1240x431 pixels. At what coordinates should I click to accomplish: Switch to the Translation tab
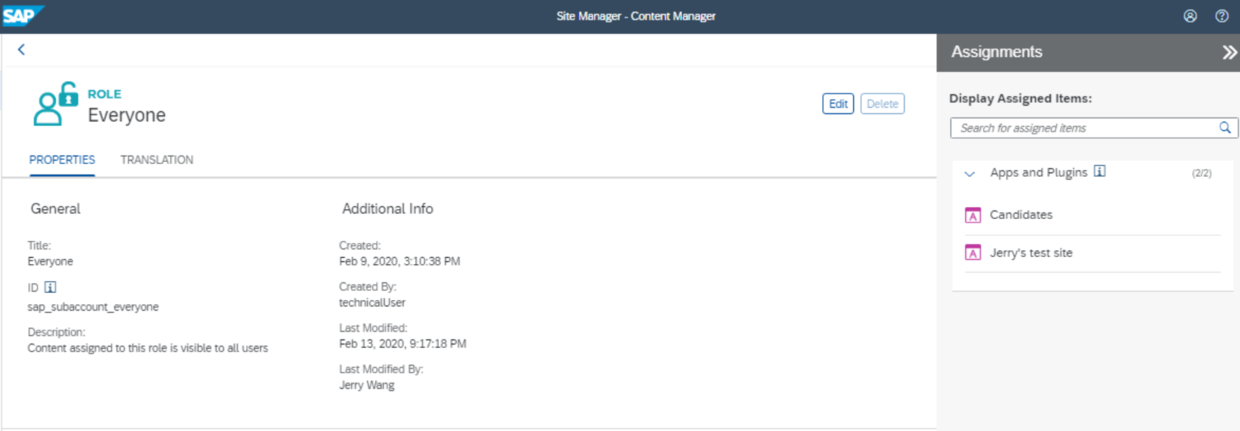(x=157, y=160)
